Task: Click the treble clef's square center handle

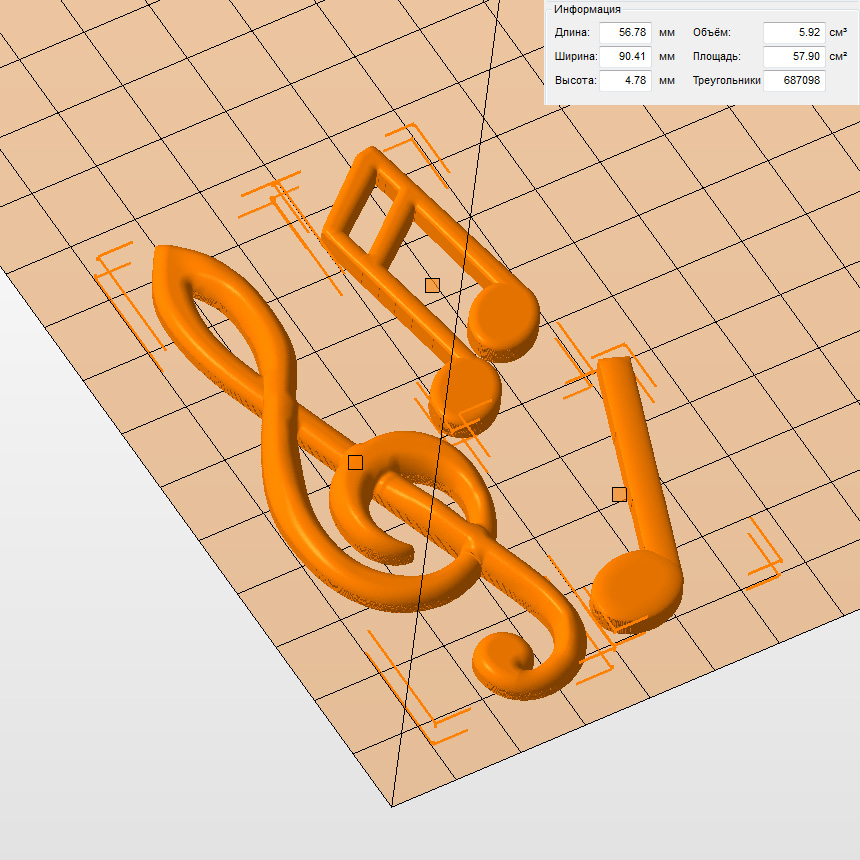Action: [x=355, y=462]
